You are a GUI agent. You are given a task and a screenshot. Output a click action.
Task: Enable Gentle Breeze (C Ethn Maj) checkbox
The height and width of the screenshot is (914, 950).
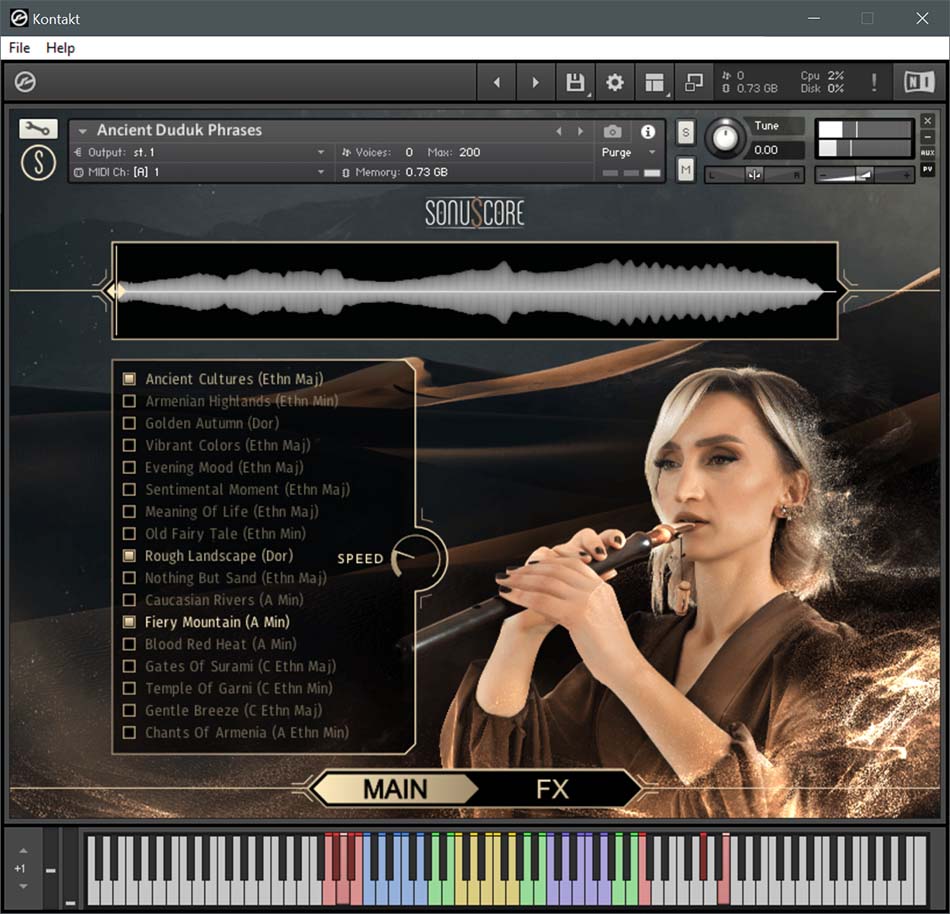coord(129,710)
